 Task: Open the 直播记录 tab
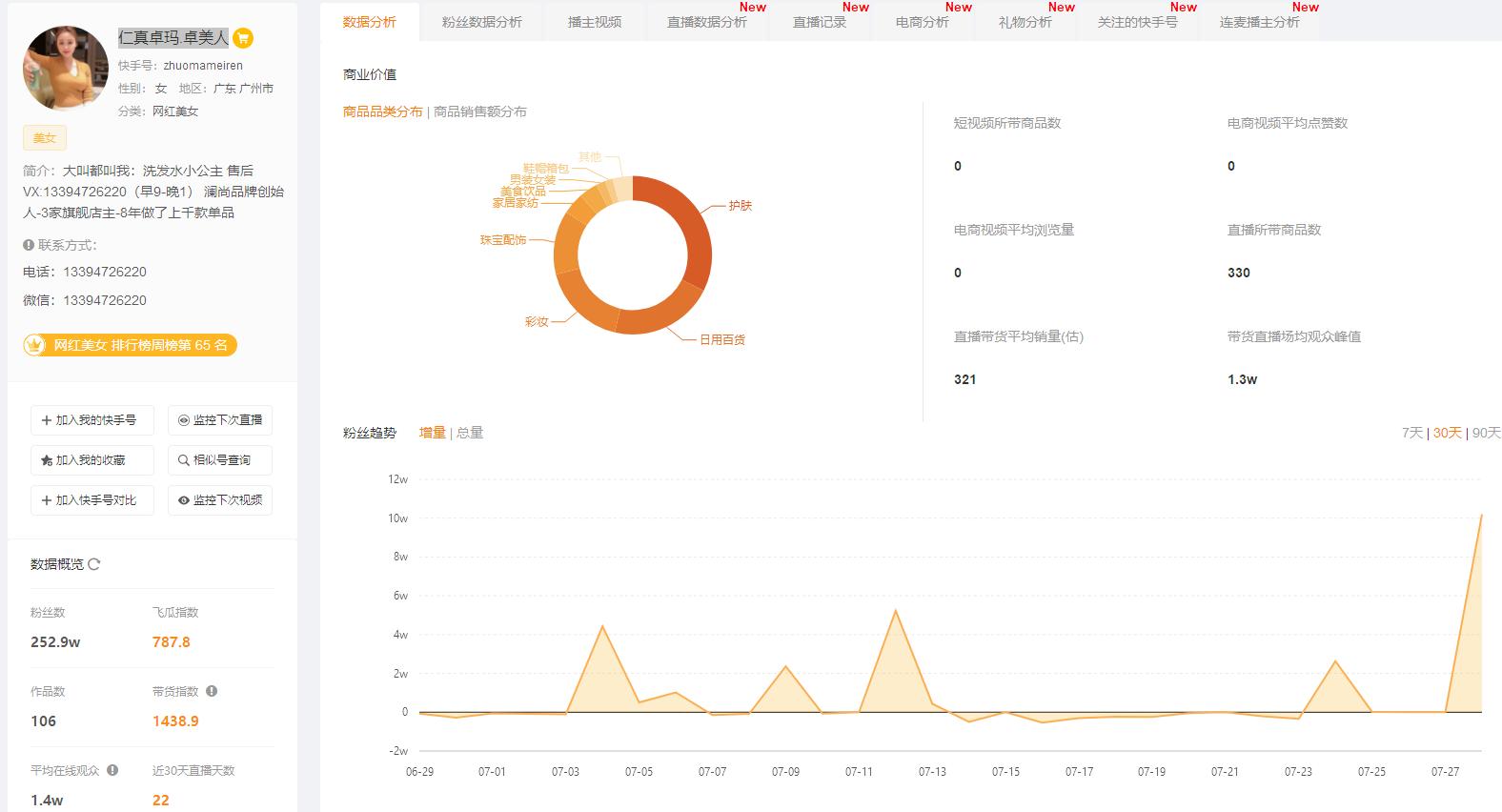tap(819, 22)
